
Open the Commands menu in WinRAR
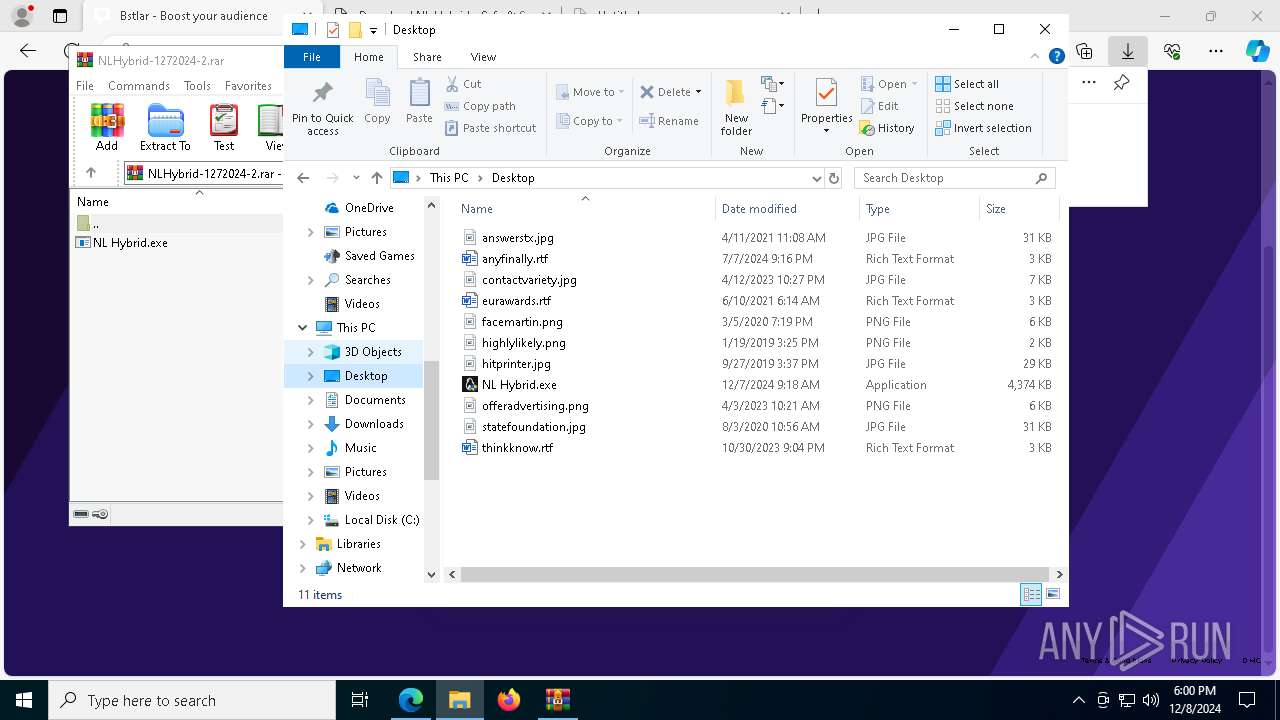139,86
